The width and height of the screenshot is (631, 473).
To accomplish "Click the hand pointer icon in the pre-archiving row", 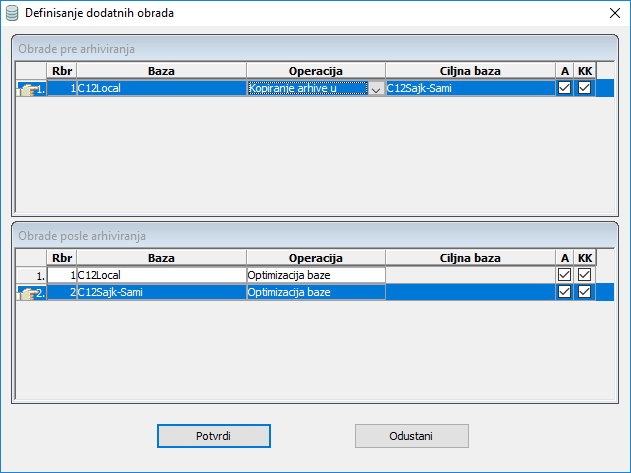I will click(31, 89).
